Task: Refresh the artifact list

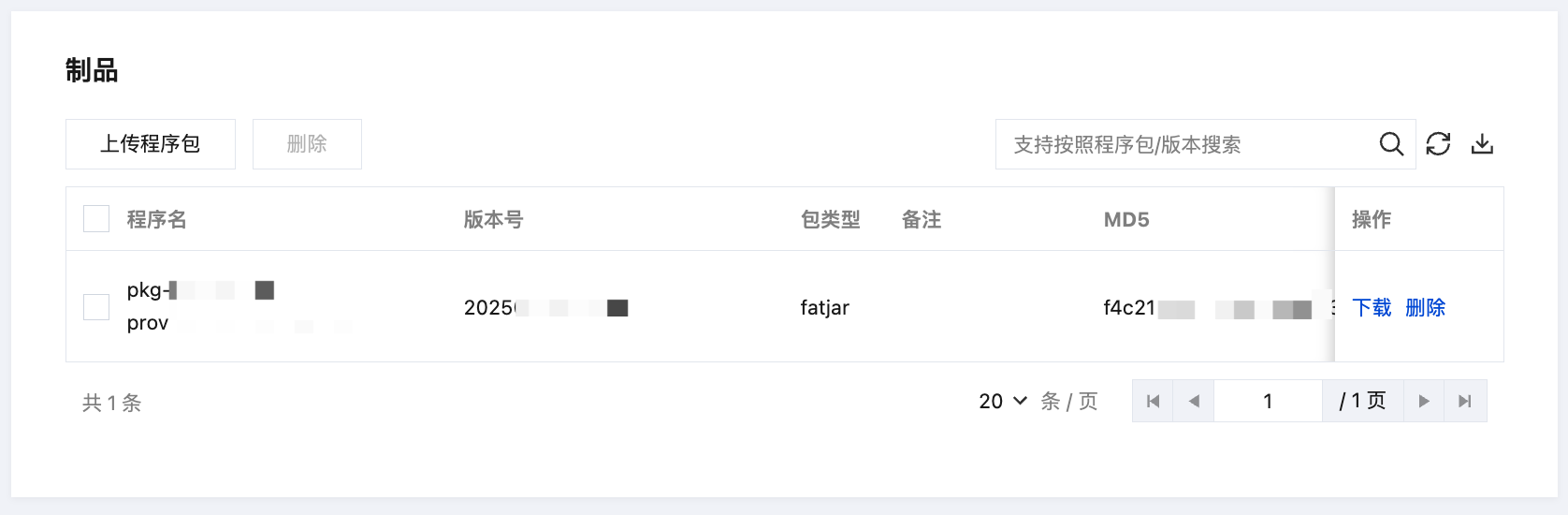Action: (x=1438, y=144)
